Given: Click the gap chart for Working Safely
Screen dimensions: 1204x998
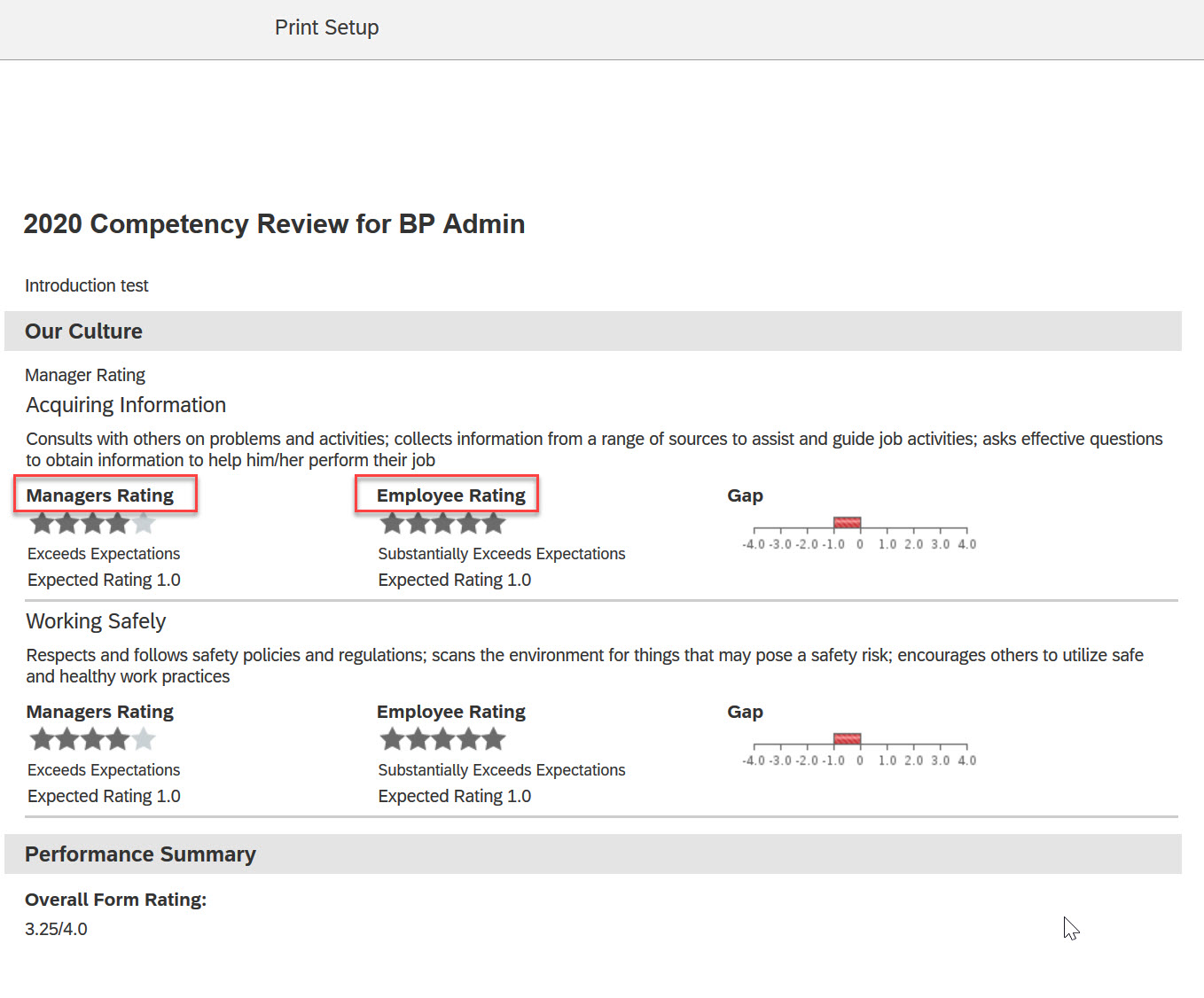Looking at the screenshot, I should coord(859,750).
